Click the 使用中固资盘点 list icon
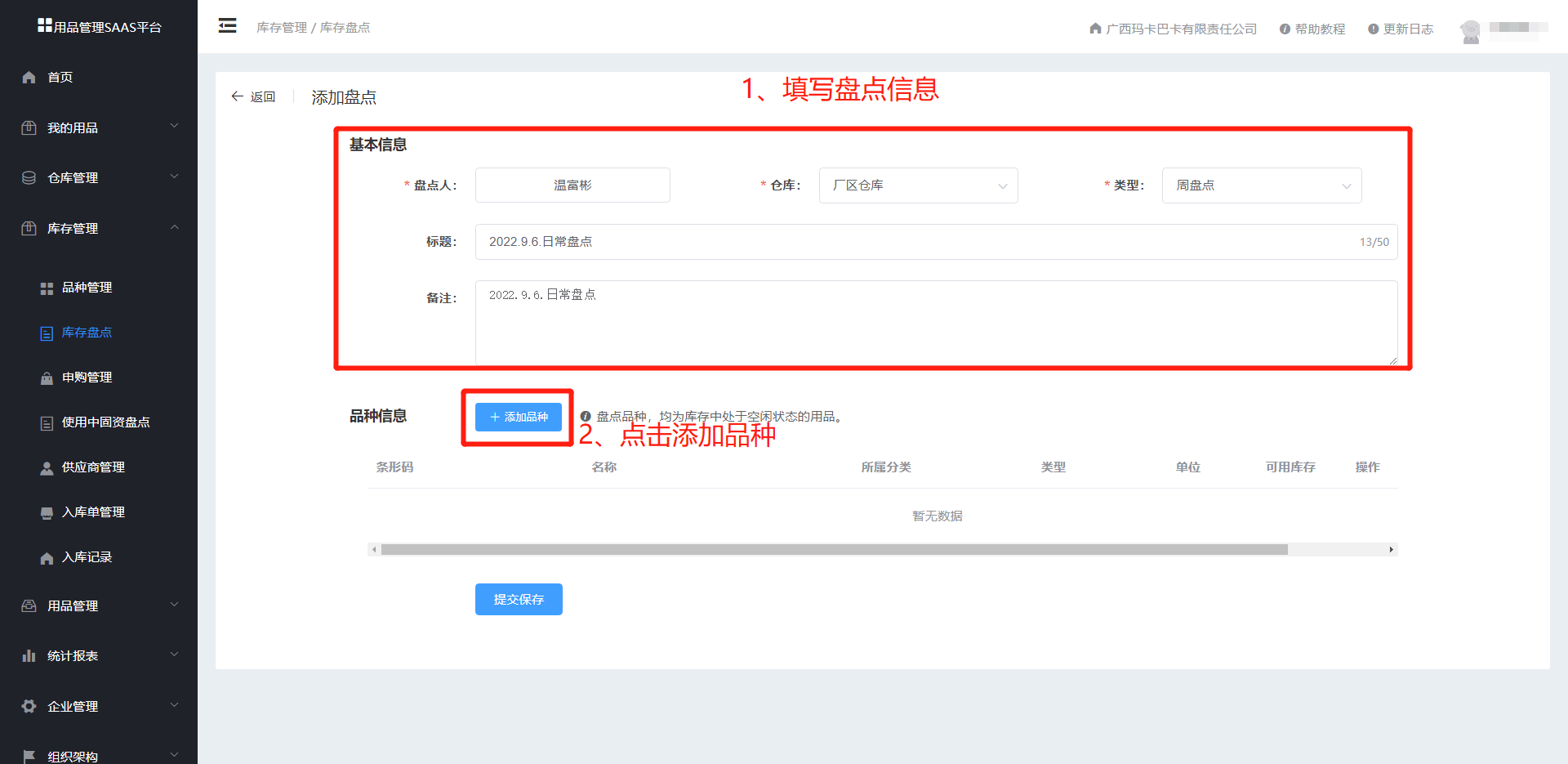 [x=47, y=423]
